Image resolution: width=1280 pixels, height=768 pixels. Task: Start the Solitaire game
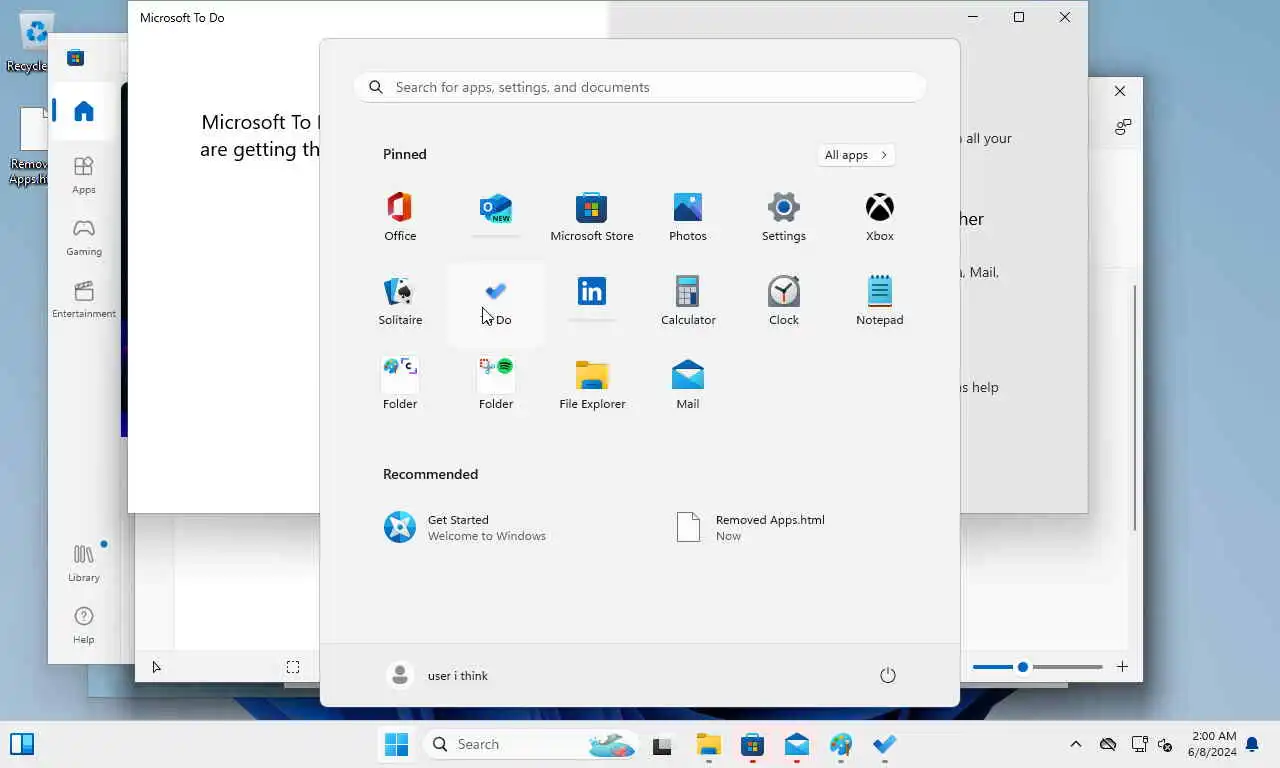coord(400,301)
